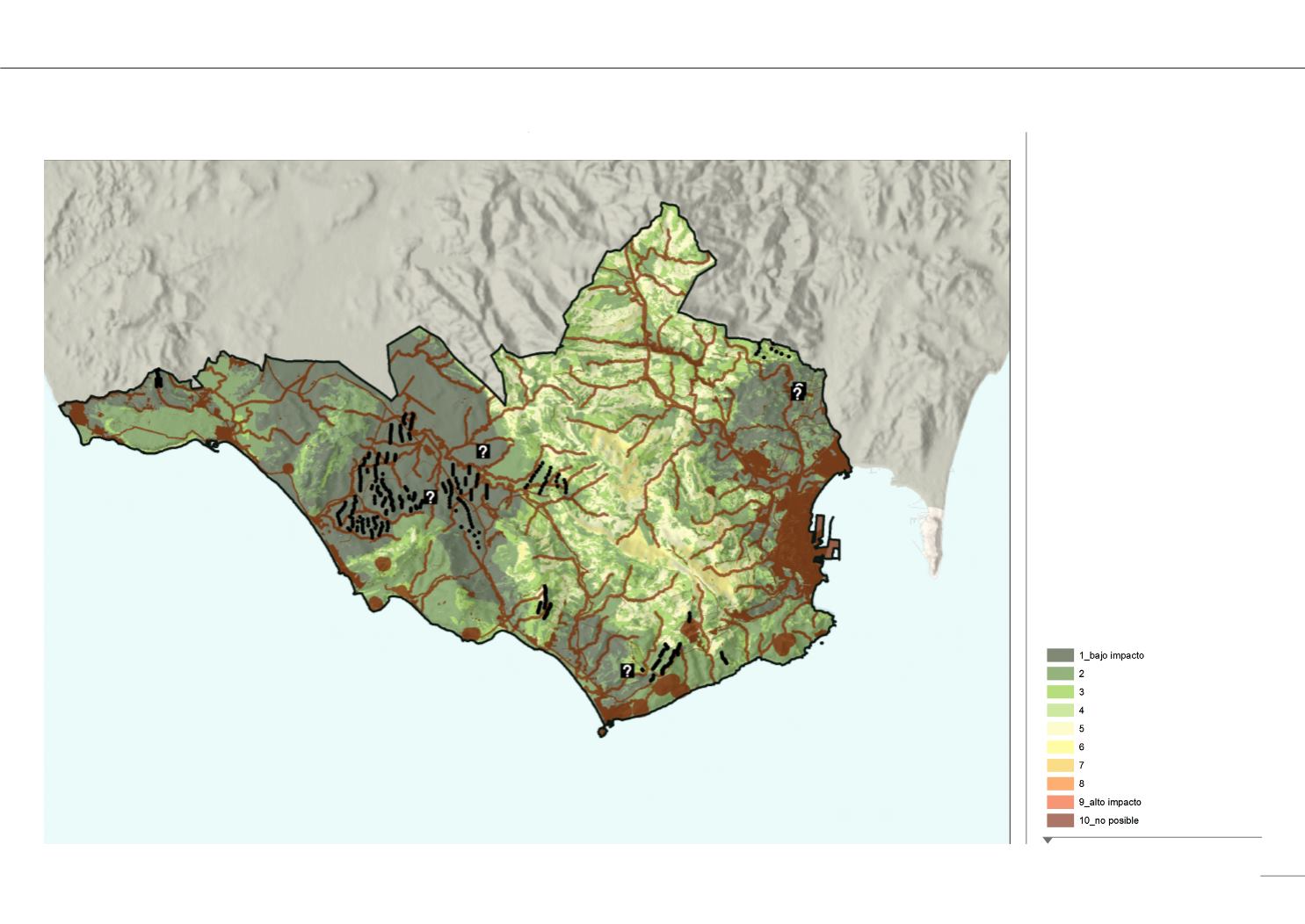Select the legend swatch for level 4

tap(1060, 711)
